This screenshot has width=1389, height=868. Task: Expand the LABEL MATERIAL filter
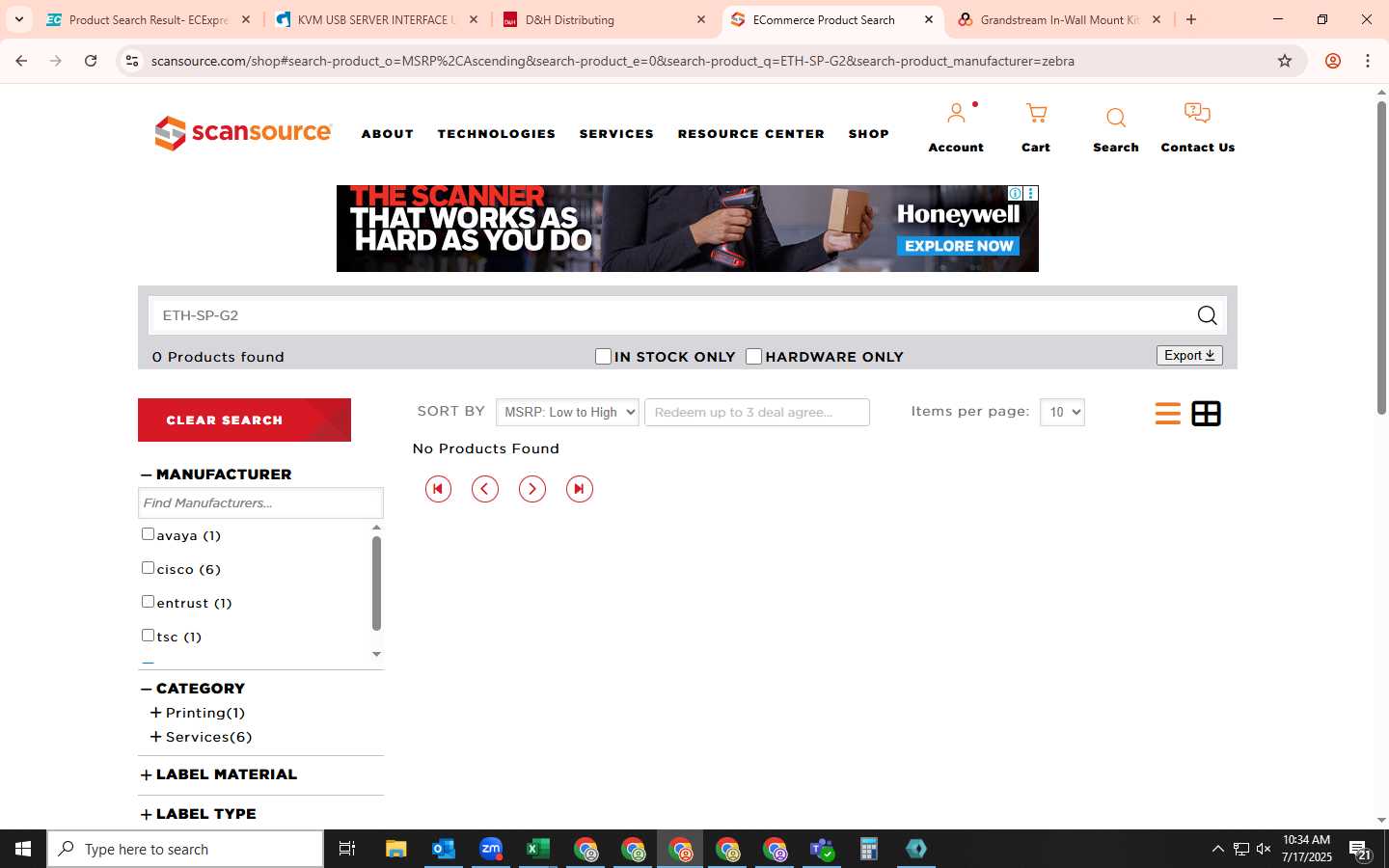click(147, 774)
